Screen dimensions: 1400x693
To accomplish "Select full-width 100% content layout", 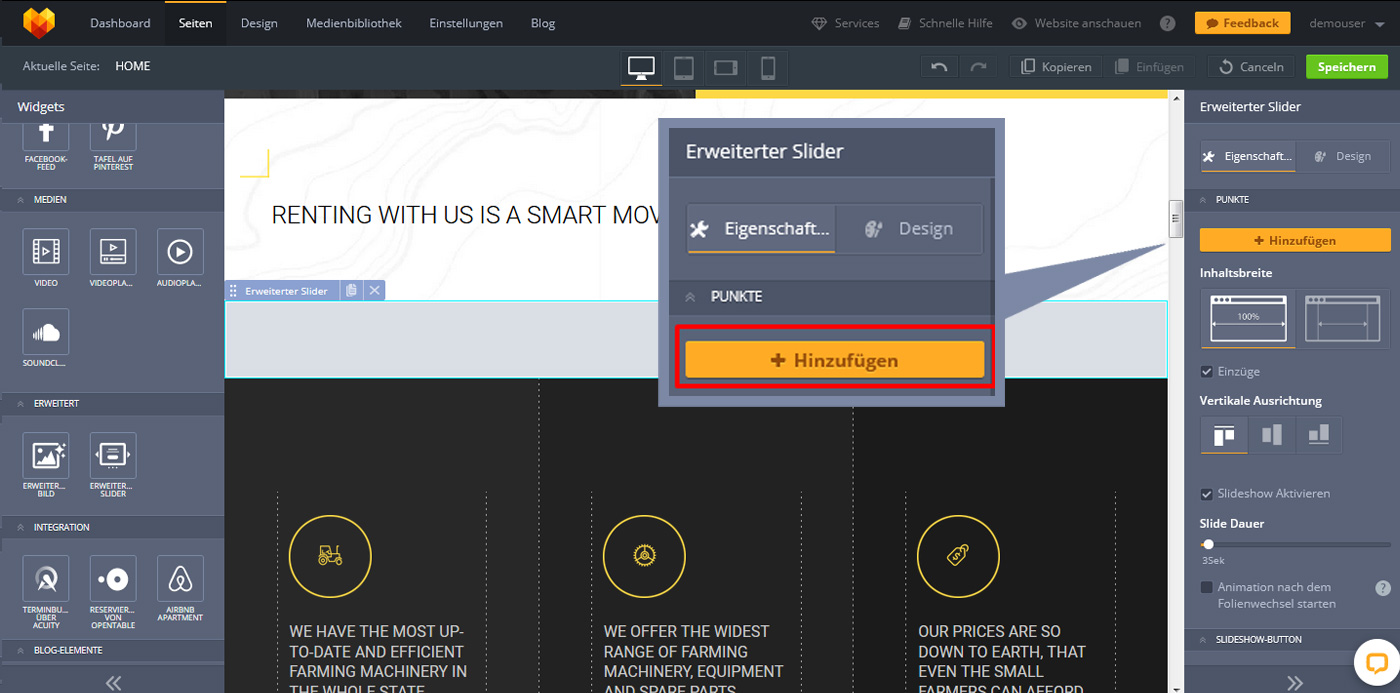I will (1247, 318).
